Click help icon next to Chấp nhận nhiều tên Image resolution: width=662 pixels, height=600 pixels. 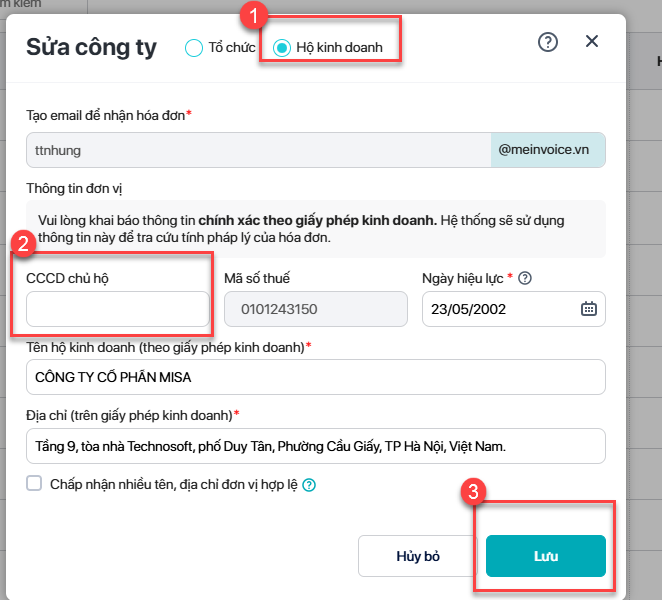(x=309, y=485)
